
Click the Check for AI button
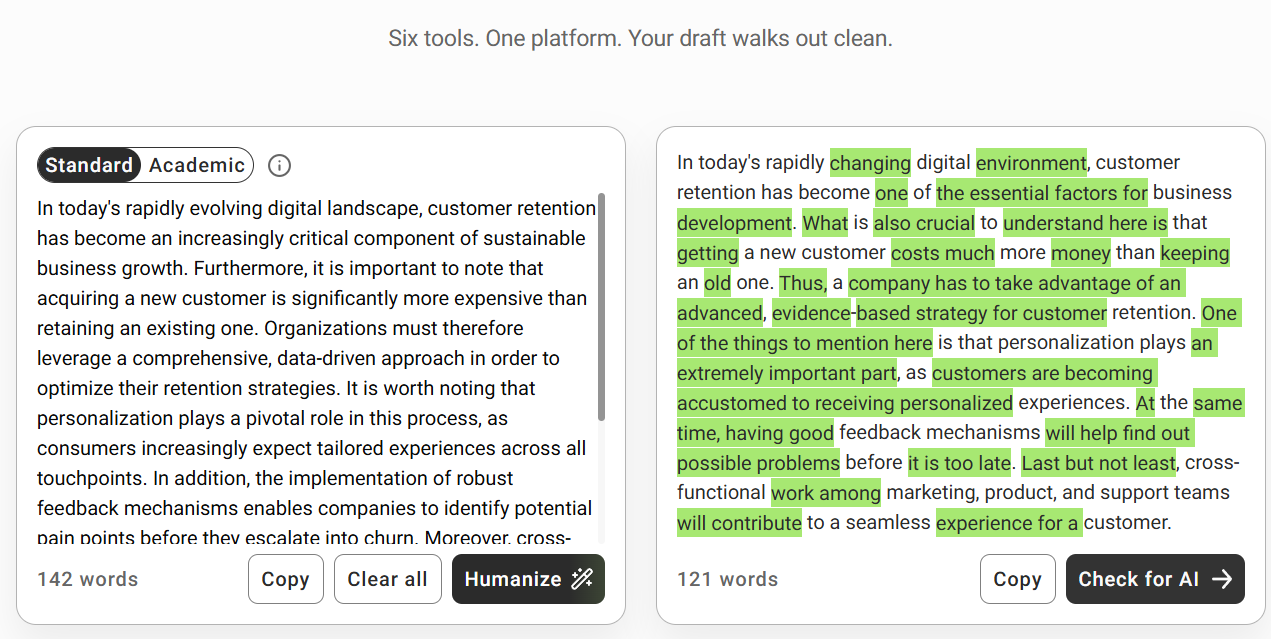pyautogui.click(x=1155, y=579)
